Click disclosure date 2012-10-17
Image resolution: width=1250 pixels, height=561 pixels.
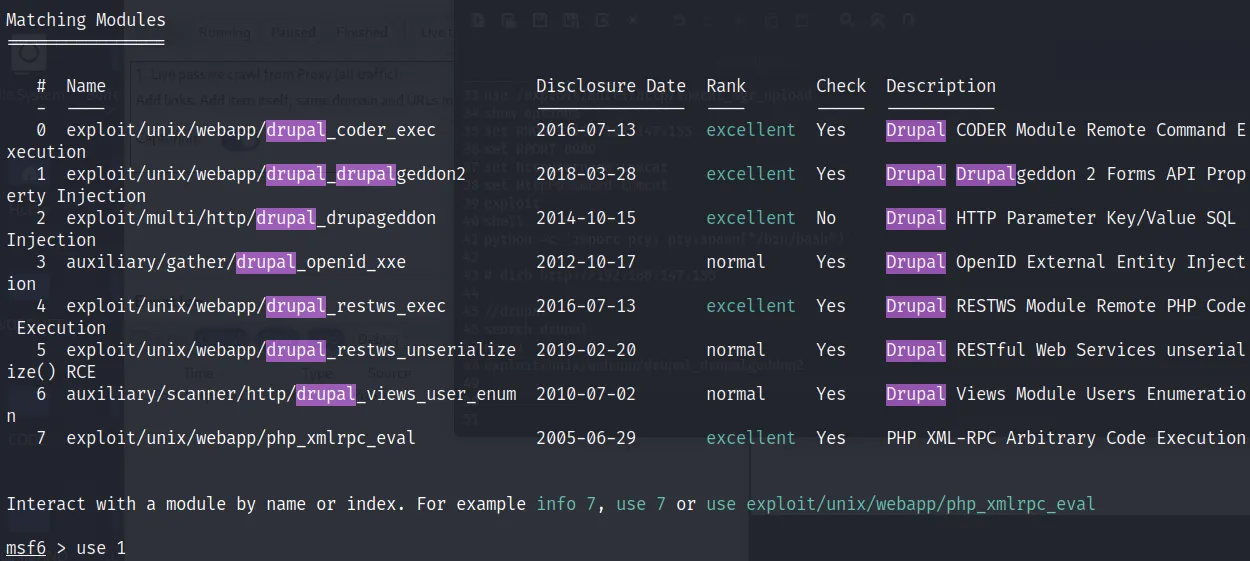point(586,262)
